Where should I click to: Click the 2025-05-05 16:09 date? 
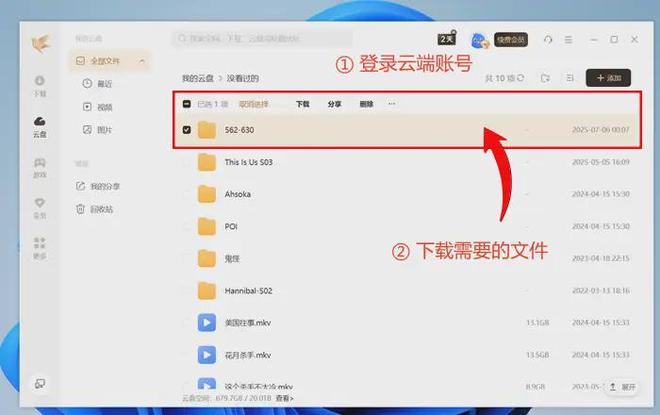(x=601, y=162)
